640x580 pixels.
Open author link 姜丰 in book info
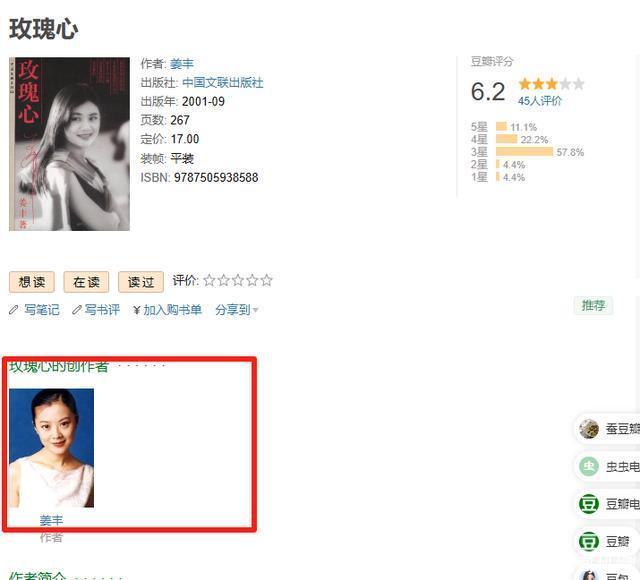tap(182, 64)
